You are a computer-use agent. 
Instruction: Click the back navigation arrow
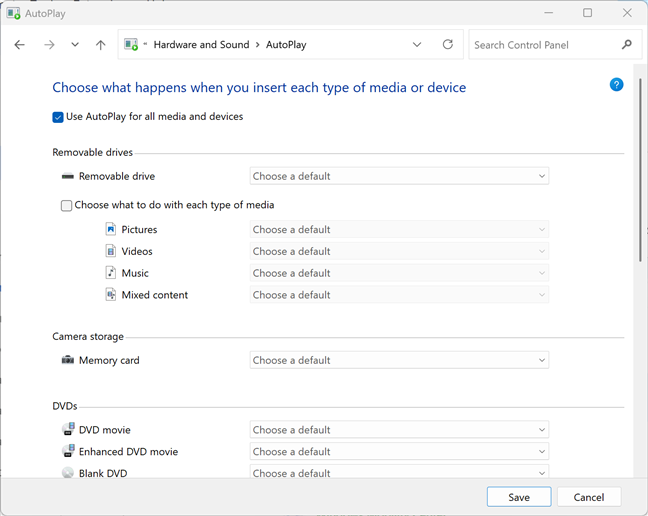pyautogui.click(x=20, y=45)
